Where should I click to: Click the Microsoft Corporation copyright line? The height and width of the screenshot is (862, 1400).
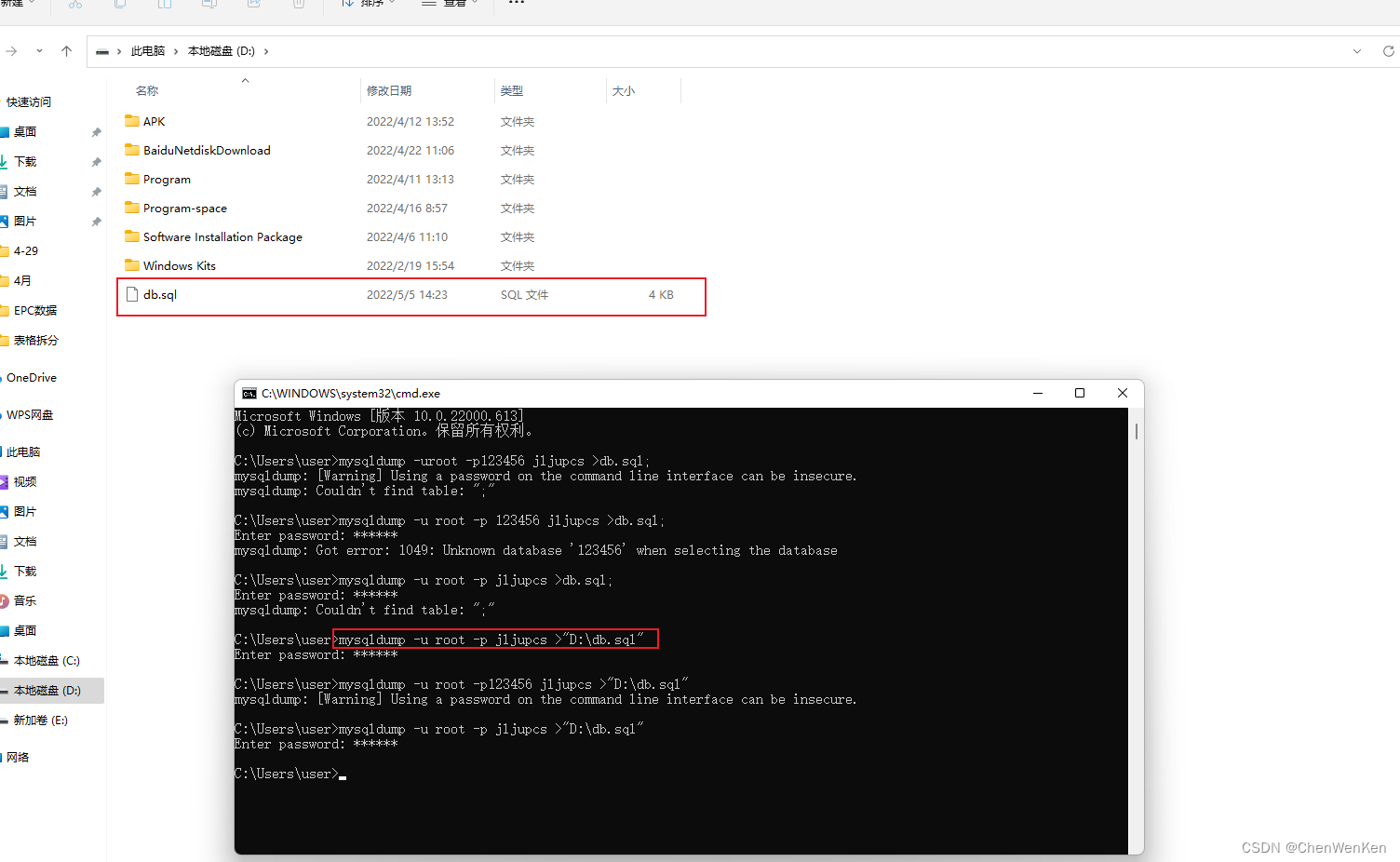[x=384, y=431]
